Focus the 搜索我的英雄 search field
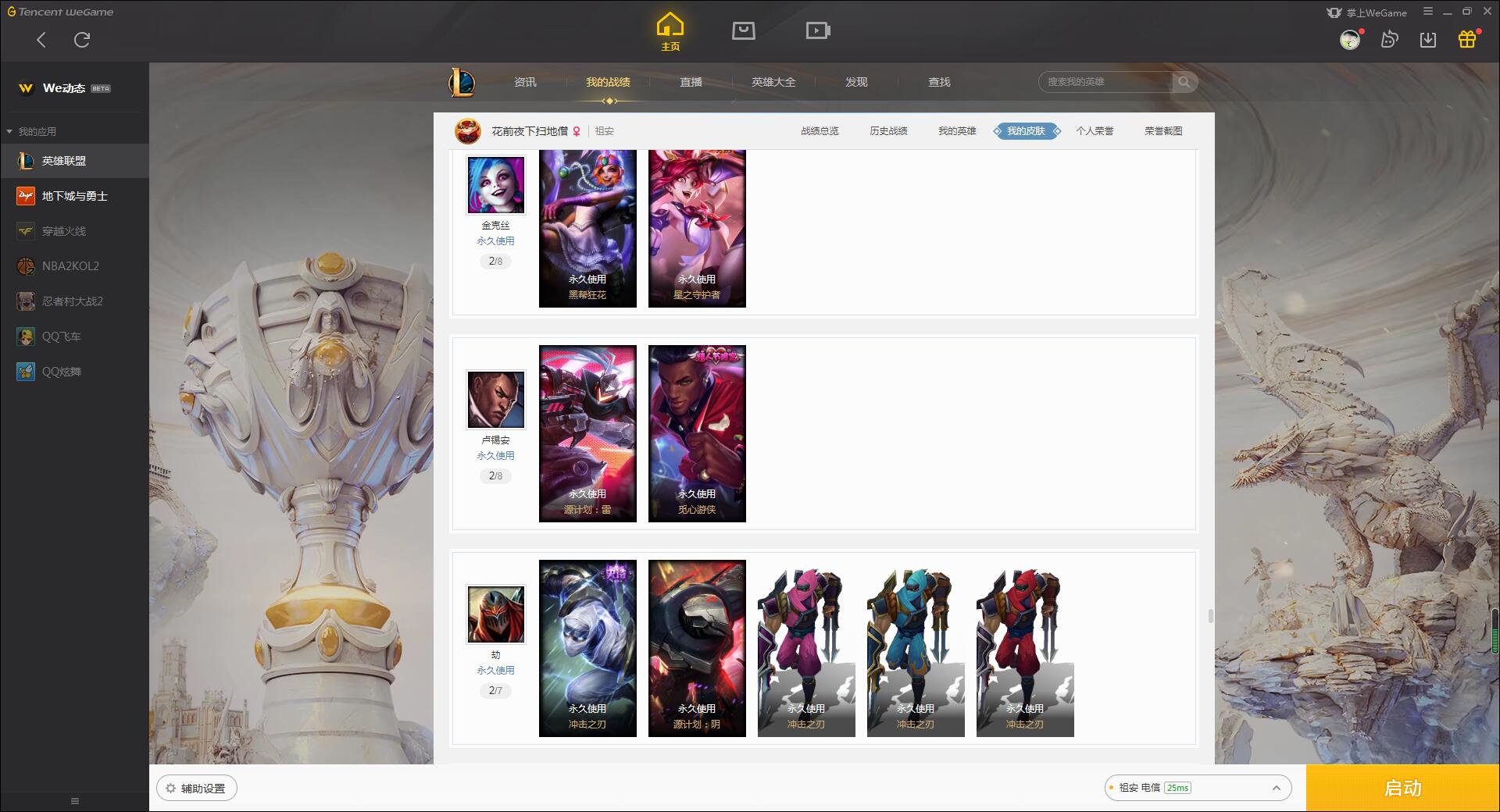Viewport: 1500px width, 812px height. 1105,82
